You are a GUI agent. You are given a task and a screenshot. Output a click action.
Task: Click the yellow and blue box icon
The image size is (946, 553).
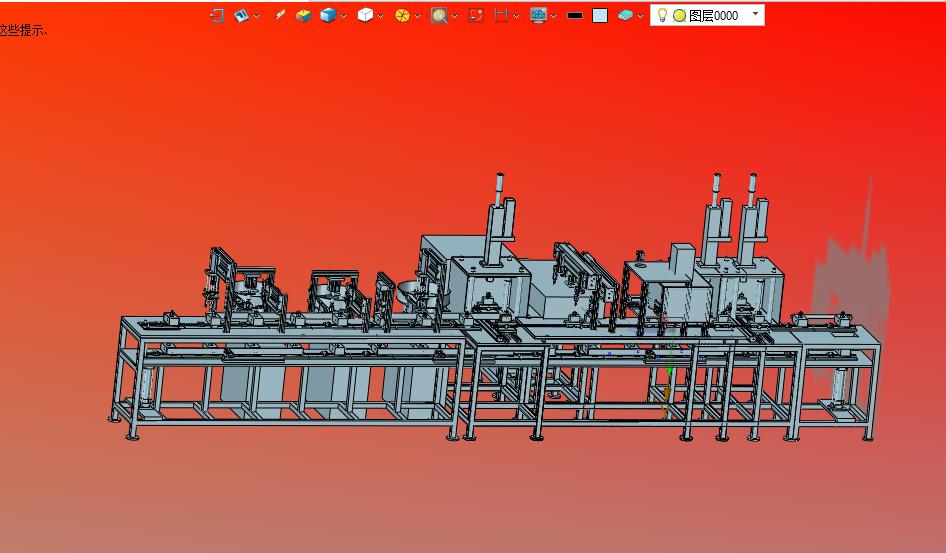pos(303,15)
